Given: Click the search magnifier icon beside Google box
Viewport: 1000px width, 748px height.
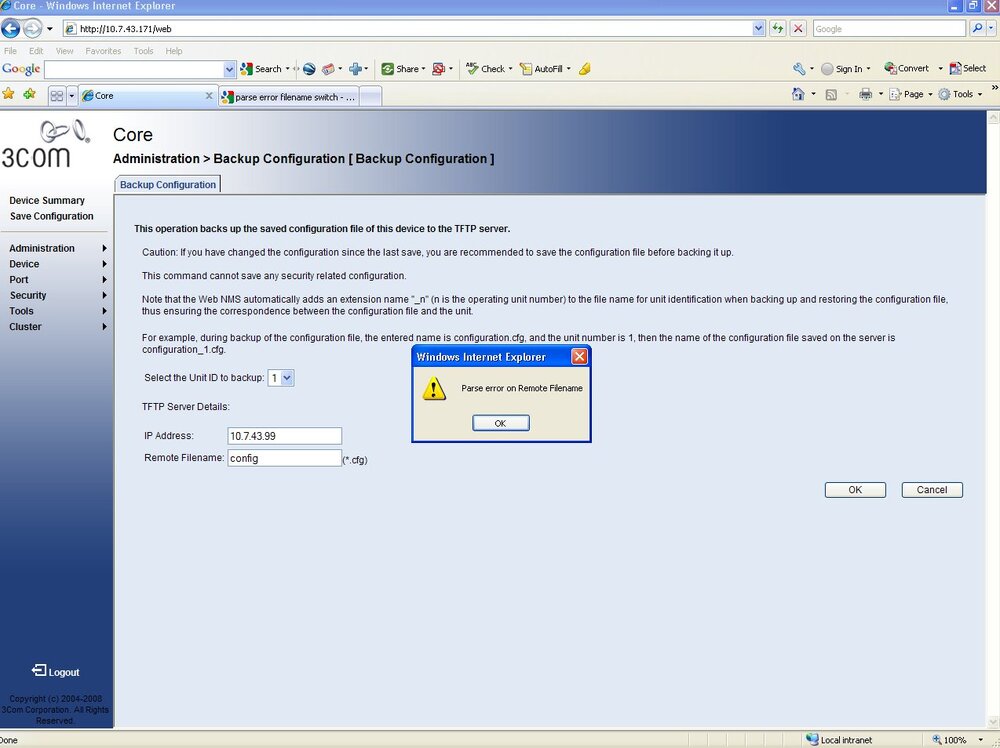Looking at the screenshot, I should (977, 29).
